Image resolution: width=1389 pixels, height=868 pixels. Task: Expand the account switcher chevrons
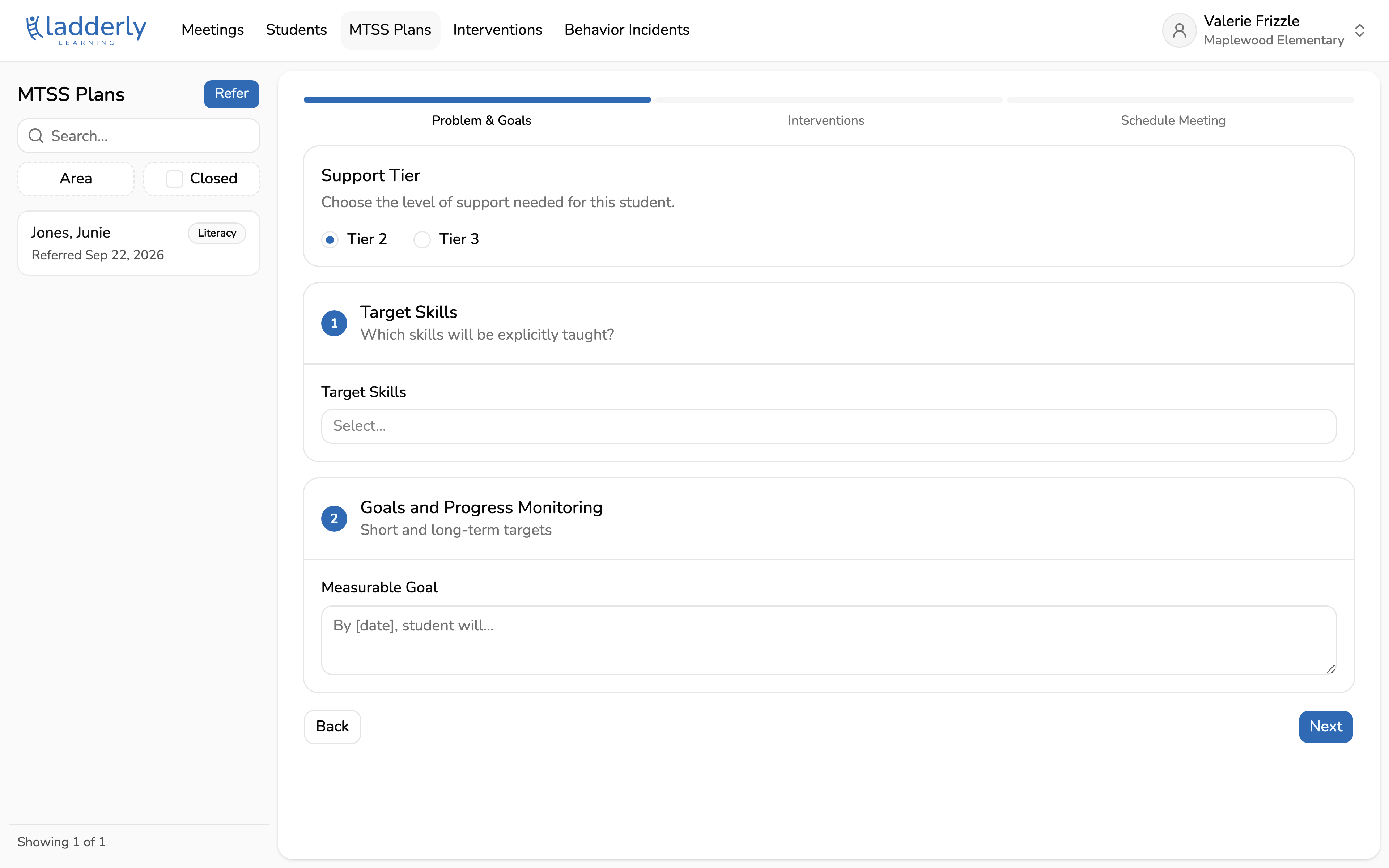pyautogui.click(x=1359, y=30)
